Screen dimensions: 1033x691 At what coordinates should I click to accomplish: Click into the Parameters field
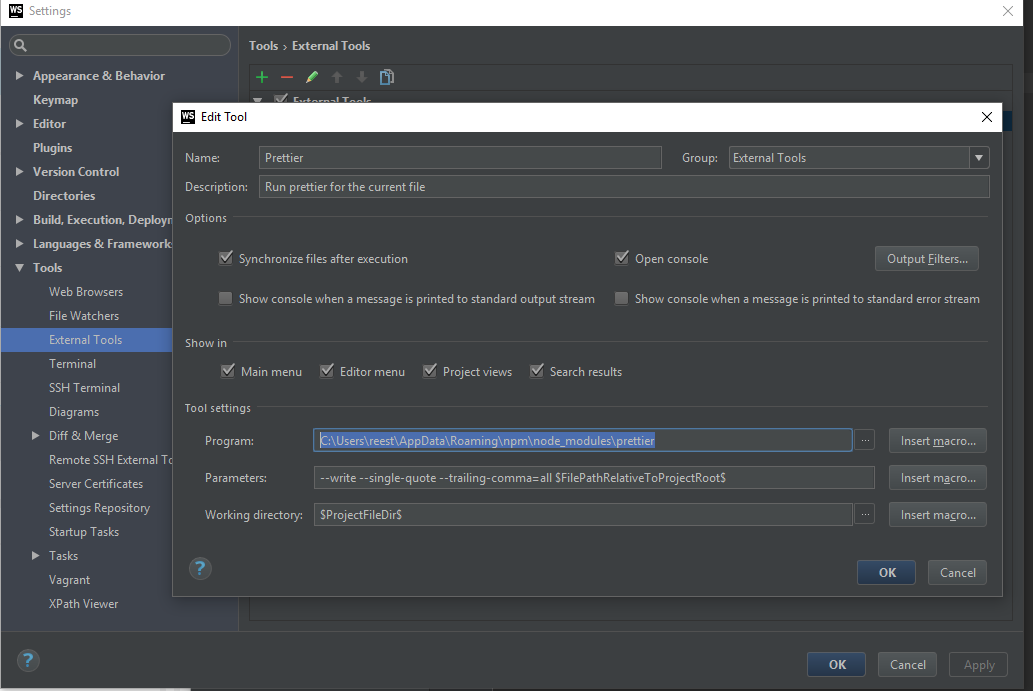click(594, 478)
